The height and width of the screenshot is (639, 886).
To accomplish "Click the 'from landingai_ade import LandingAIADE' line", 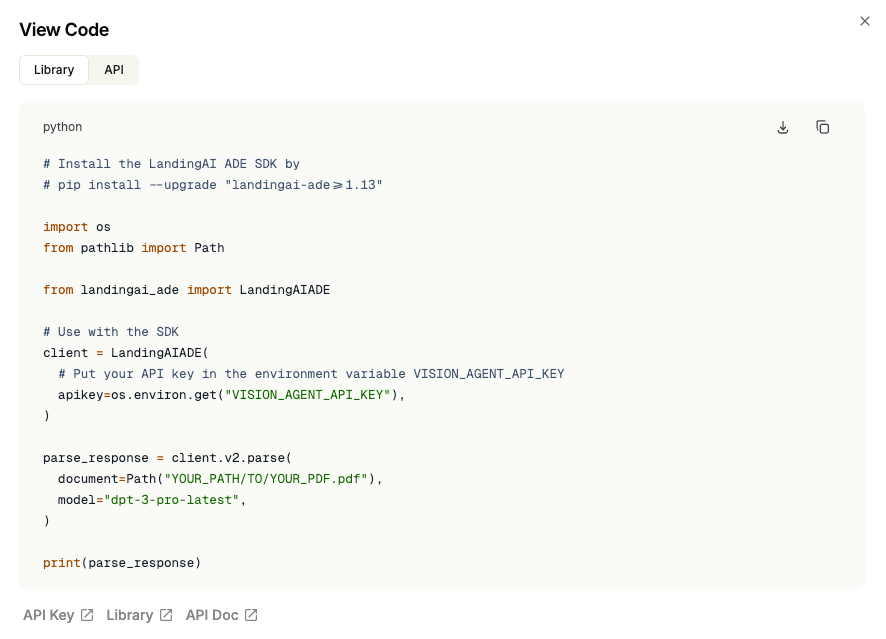I will (186, 290).
